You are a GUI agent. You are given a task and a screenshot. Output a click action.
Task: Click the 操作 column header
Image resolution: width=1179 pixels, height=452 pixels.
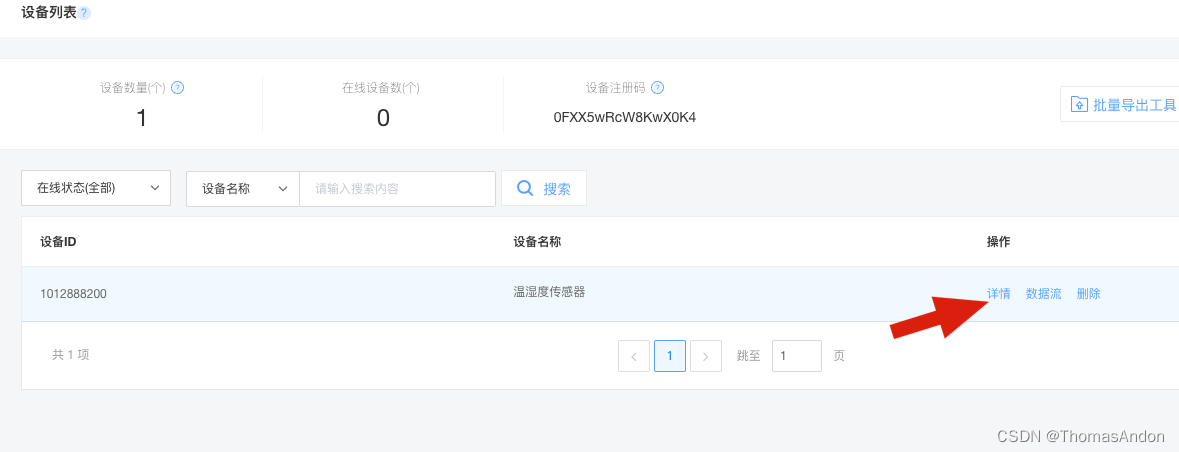click(x=999, y=241)
